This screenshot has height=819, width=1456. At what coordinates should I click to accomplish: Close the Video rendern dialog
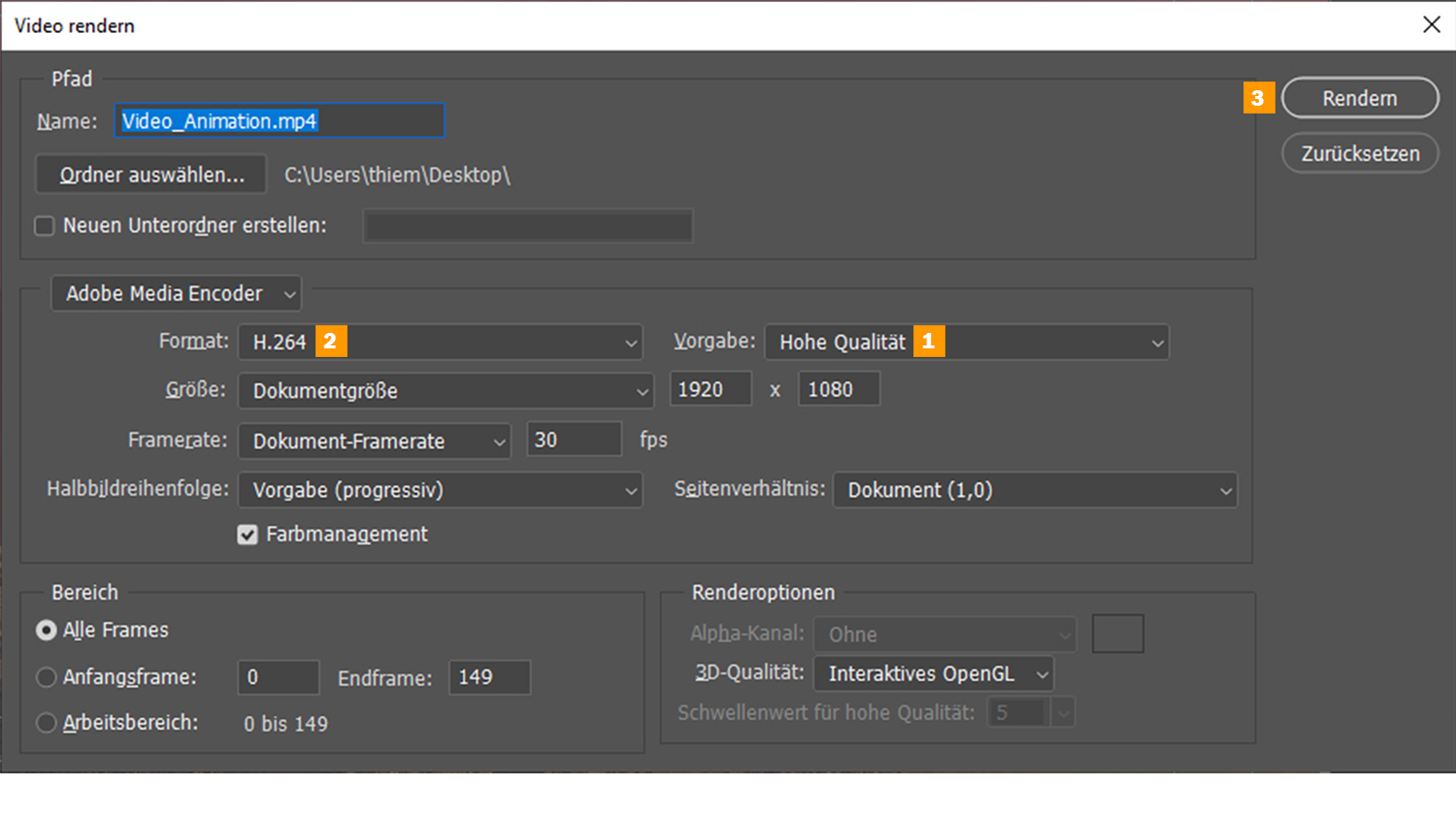coord(1431,25)
